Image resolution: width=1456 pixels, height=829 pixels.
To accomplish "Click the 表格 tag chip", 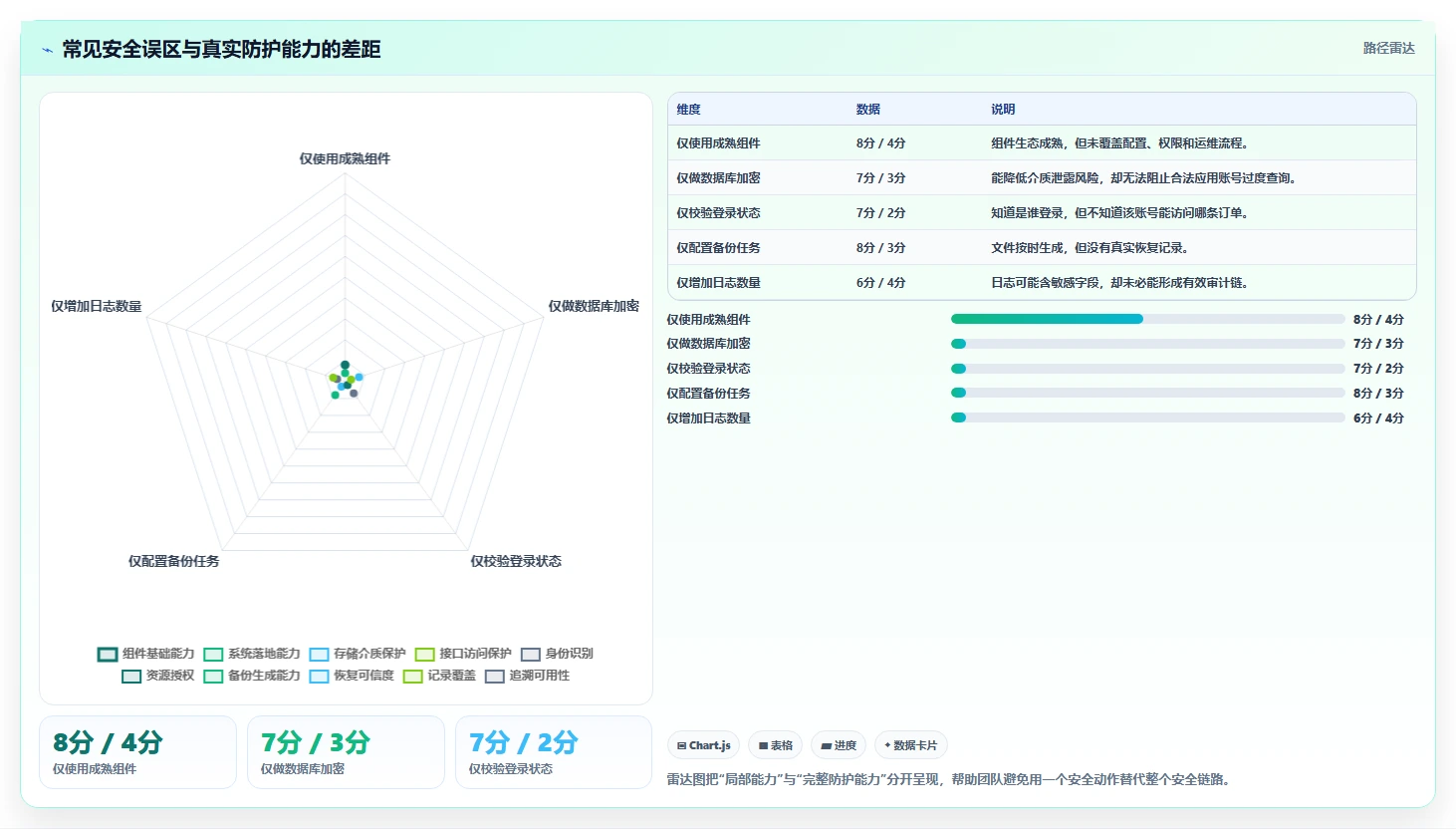I will point(775,745).
